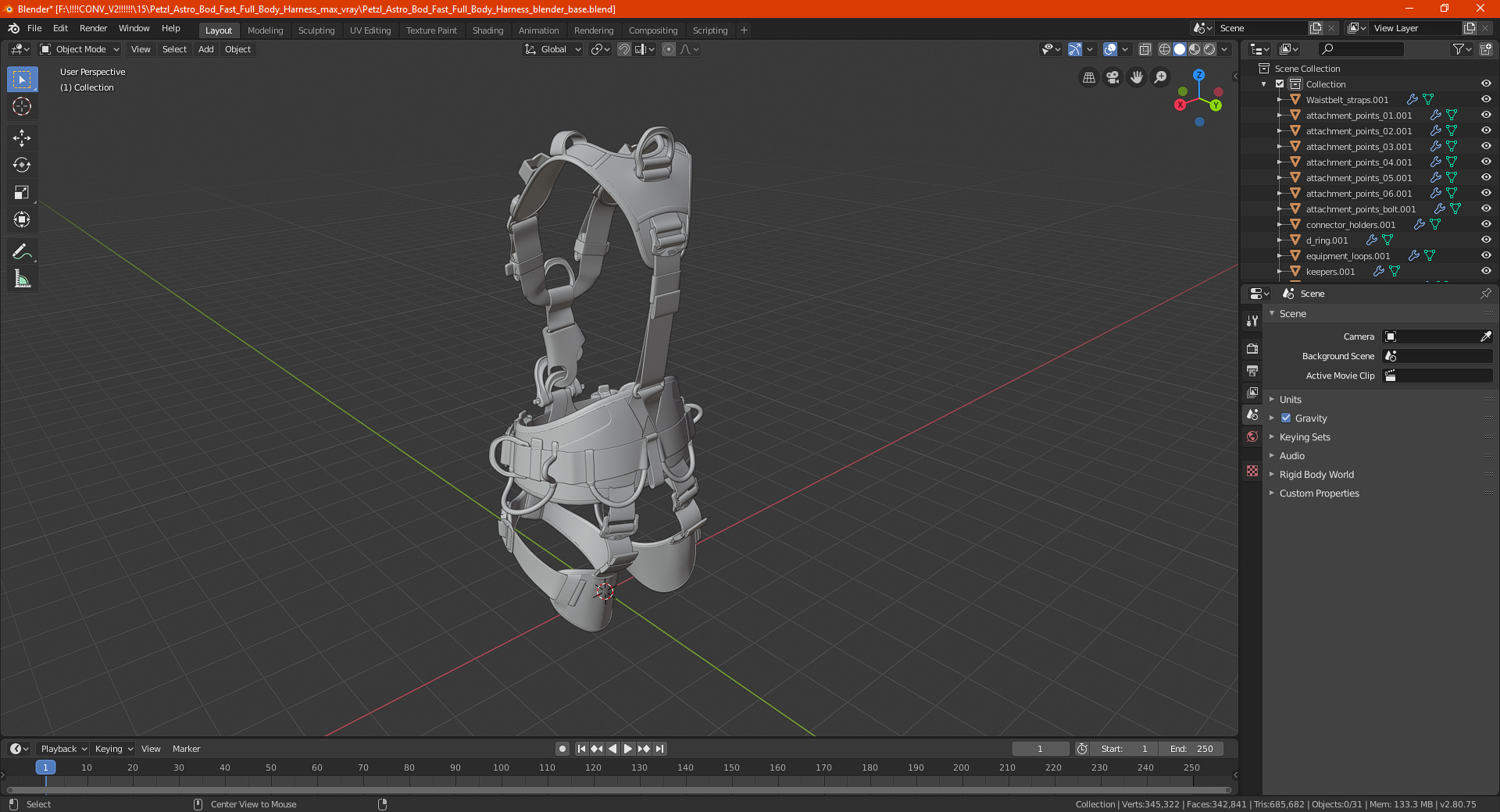Switch to rendered viewport shading
Image resolution: width=1500 pixels, height=812 pixels.
click(1209, 49)
